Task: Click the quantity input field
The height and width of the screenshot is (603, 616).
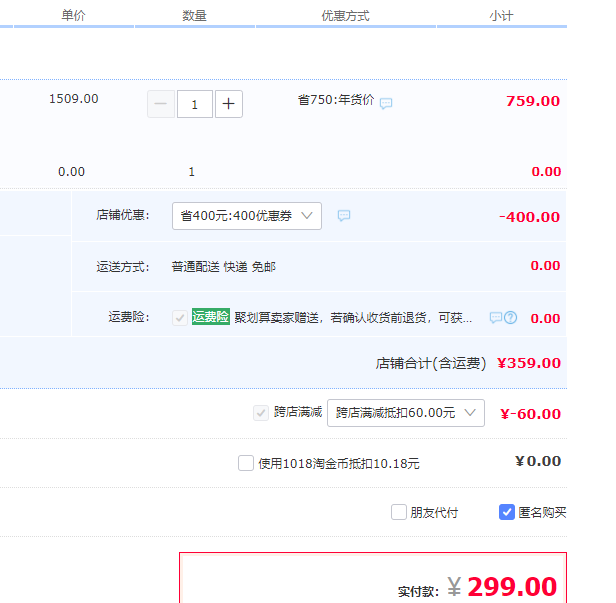Action: pyautogui.click(x=194, y=104)
